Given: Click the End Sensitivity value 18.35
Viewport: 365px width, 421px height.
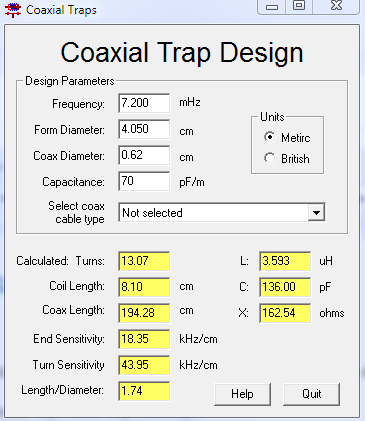Looking at the screenshot, I should pos(144,339).
